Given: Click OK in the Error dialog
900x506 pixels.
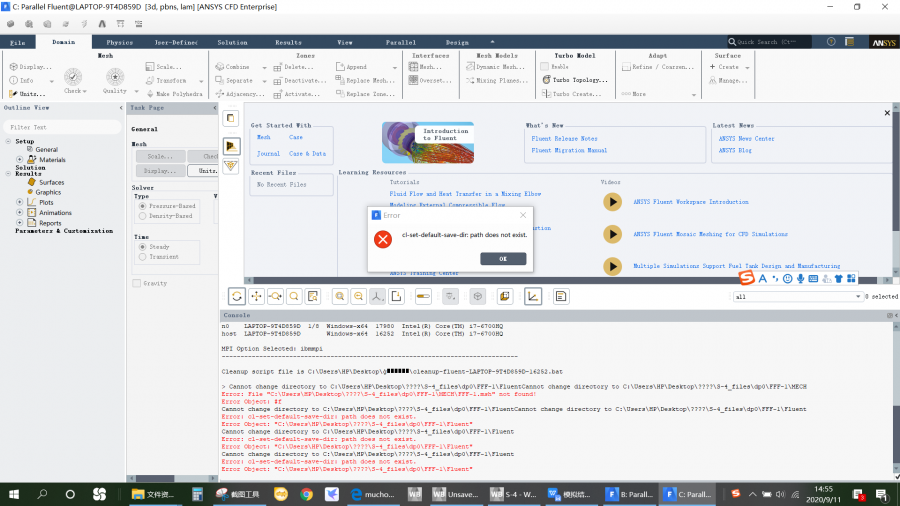Looking at the screenshot, I should coord(503,259).
